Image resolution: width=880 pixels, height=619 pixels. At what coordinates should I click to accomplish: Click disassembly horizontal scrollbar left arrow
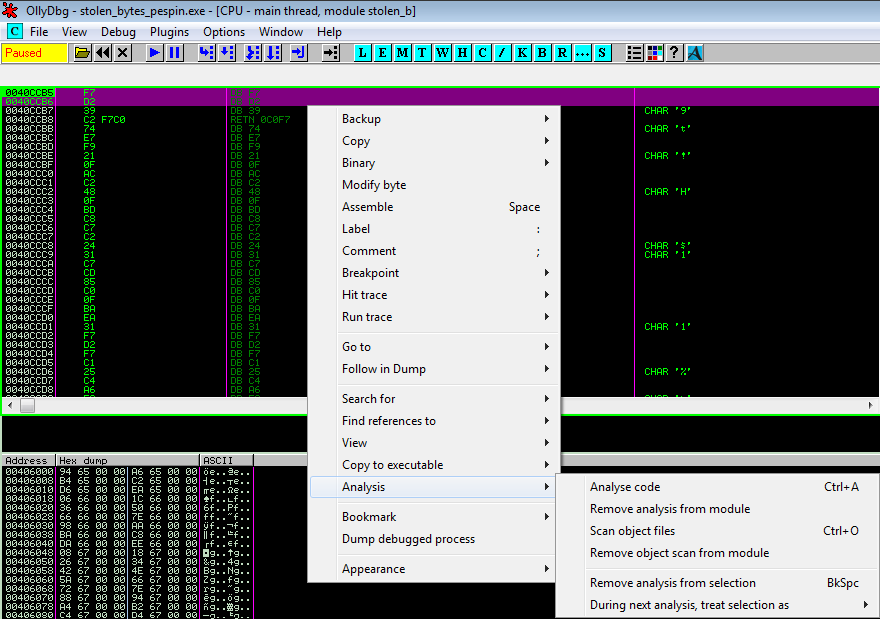coord(10,405)
